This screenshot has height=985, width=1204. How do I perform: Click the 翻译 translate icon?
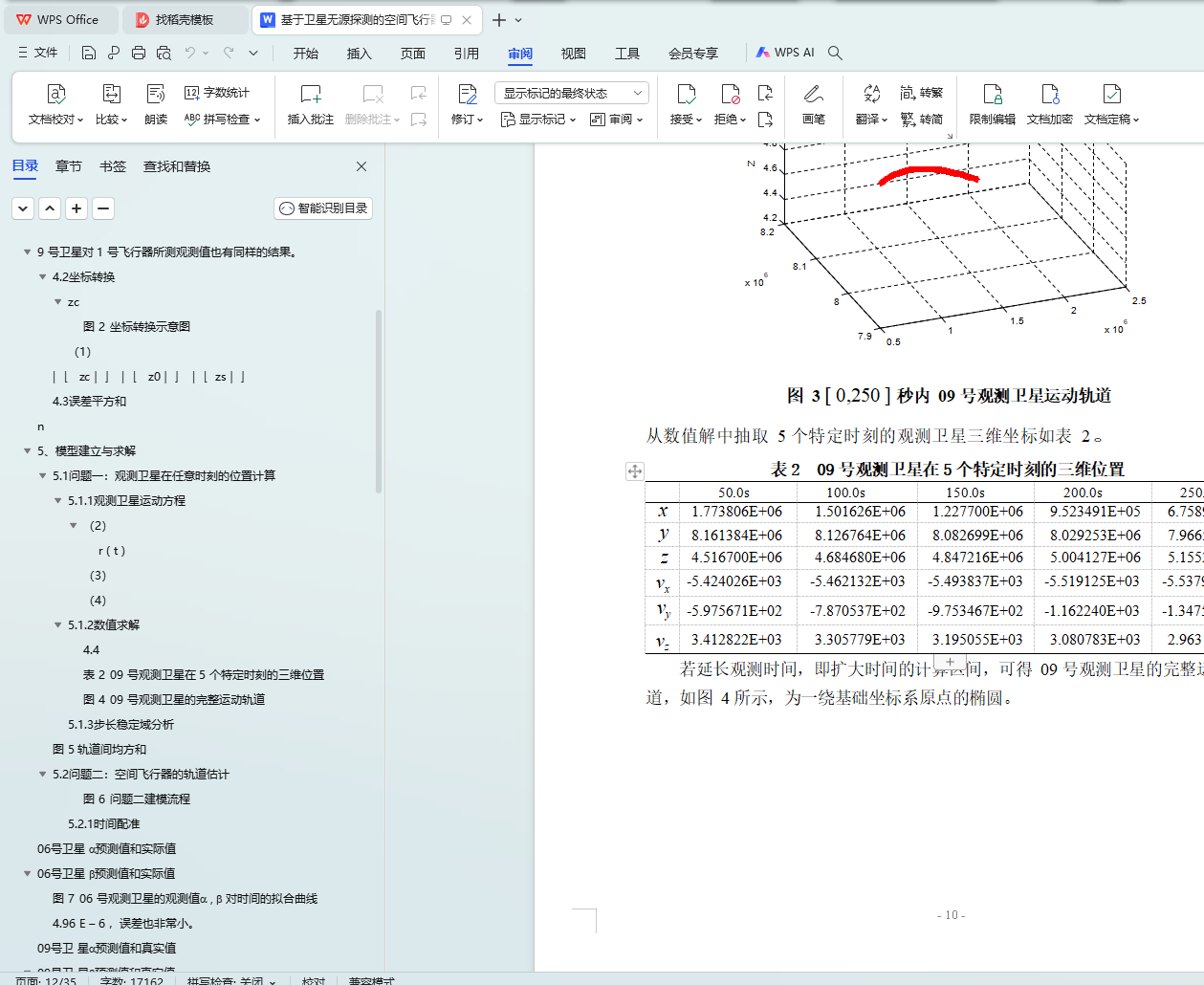pyautogui.click(x=871, y=94)
